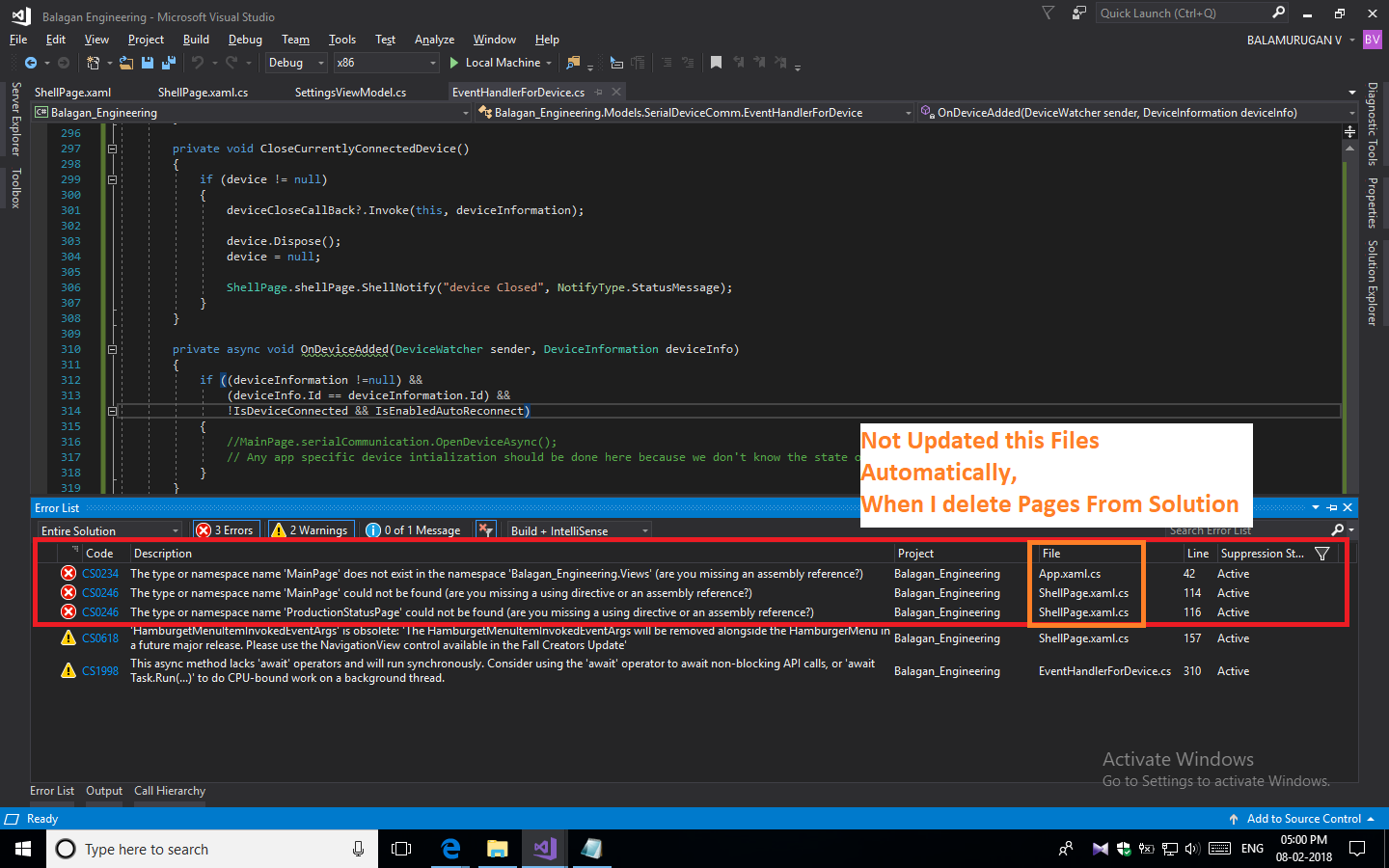1389x868 pixels.
Task: Open the filter icon in Error List header
Action: pyautogui.click(x=1321, y=552)
